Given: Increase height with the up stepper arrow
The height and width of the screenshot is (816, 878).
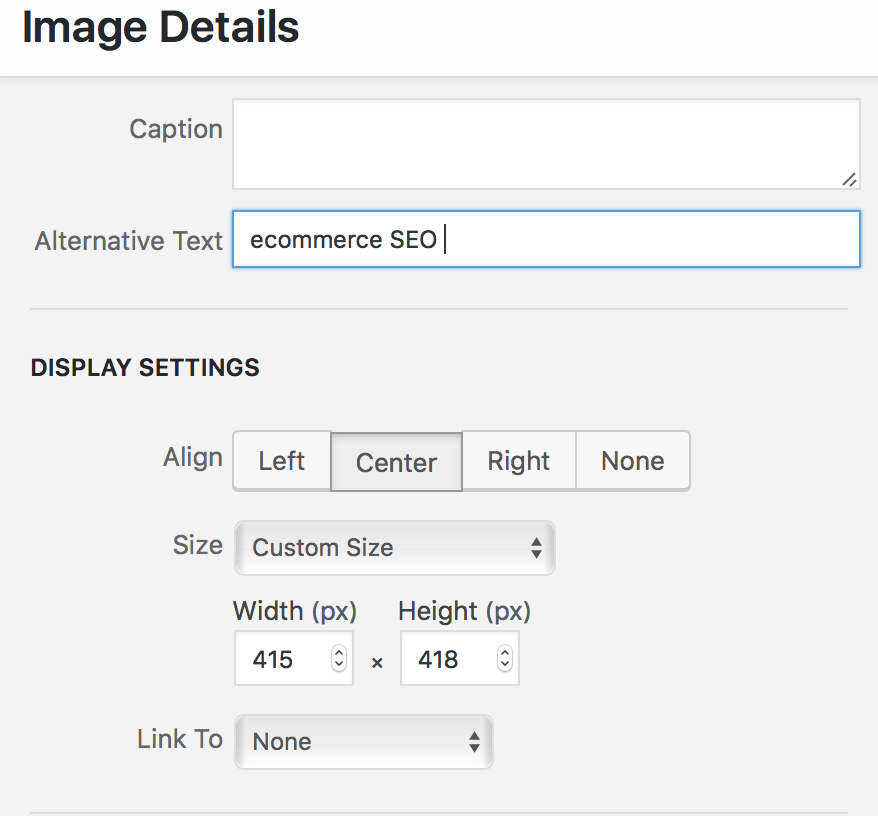Looking at the screenshot, I should (505, 651).
